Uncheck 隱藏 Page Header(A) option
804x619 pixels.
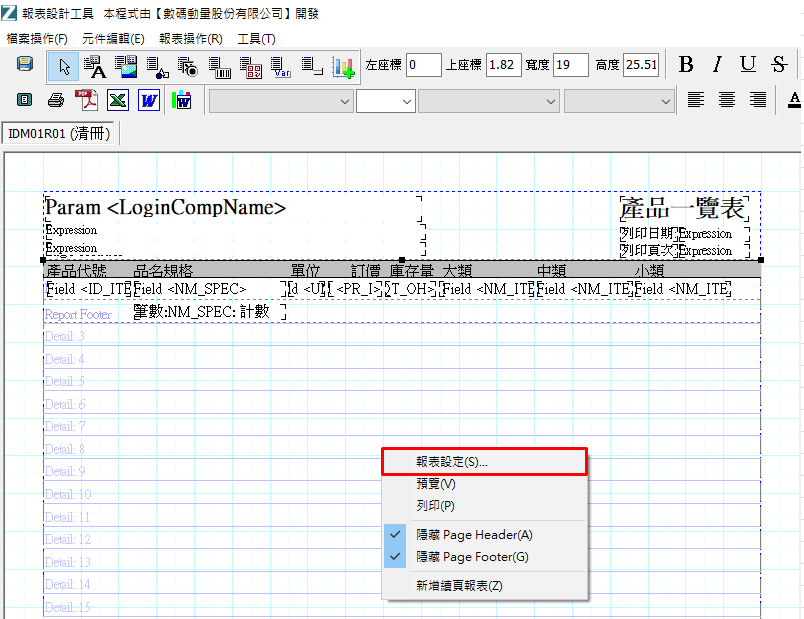(x=485, y=535)
